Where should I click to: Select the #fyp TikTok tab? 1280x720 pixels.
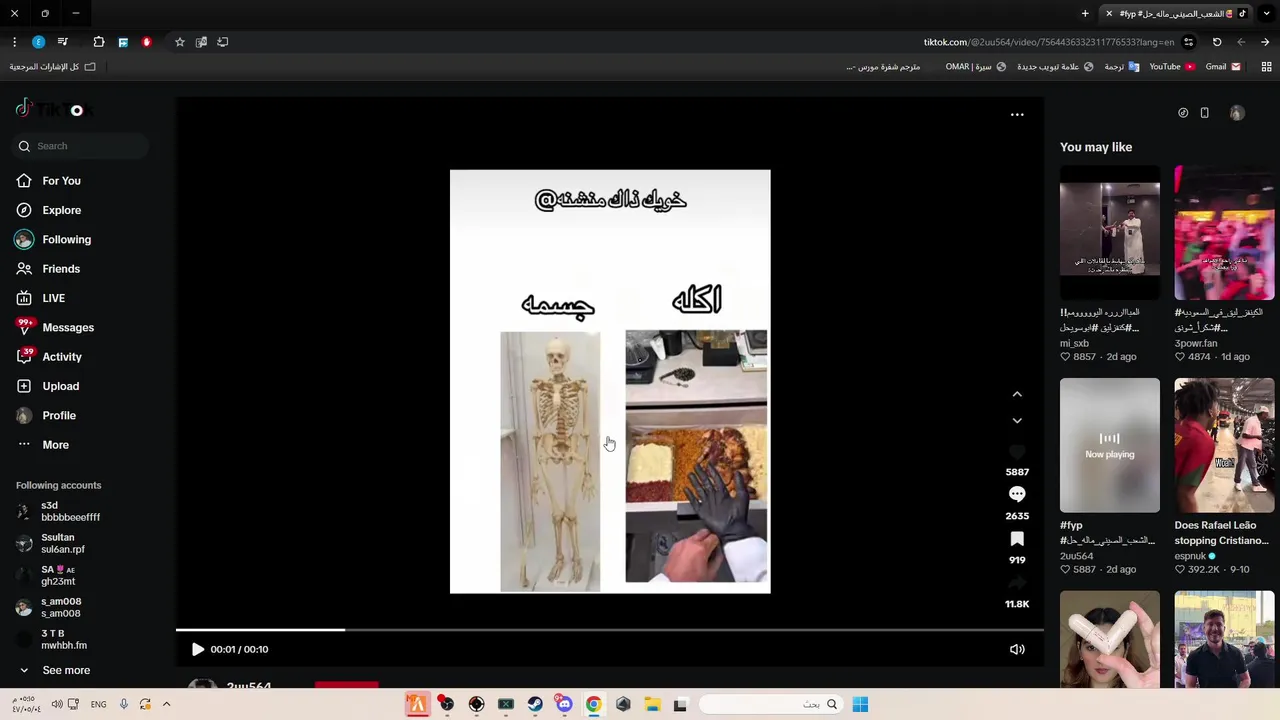coord(1175,14)
